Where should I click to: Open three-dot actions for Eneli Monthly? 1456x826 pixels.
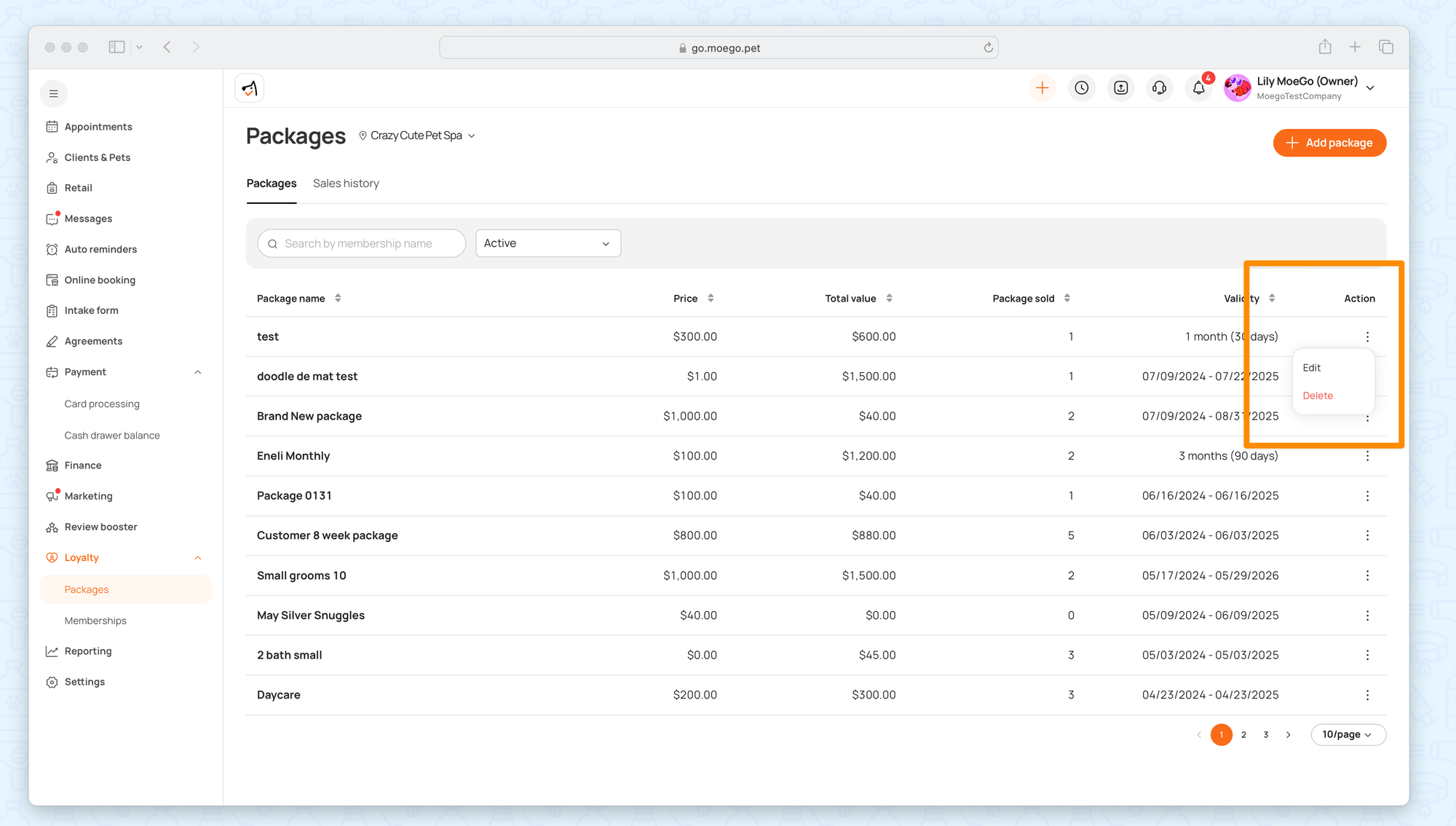pos(1367,456)
